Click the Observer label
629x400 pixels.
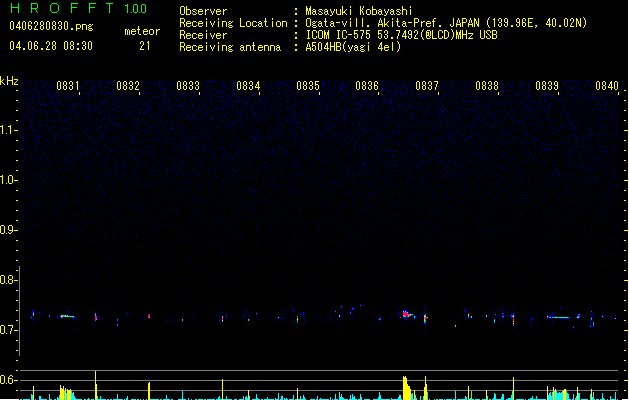(203, 11)
